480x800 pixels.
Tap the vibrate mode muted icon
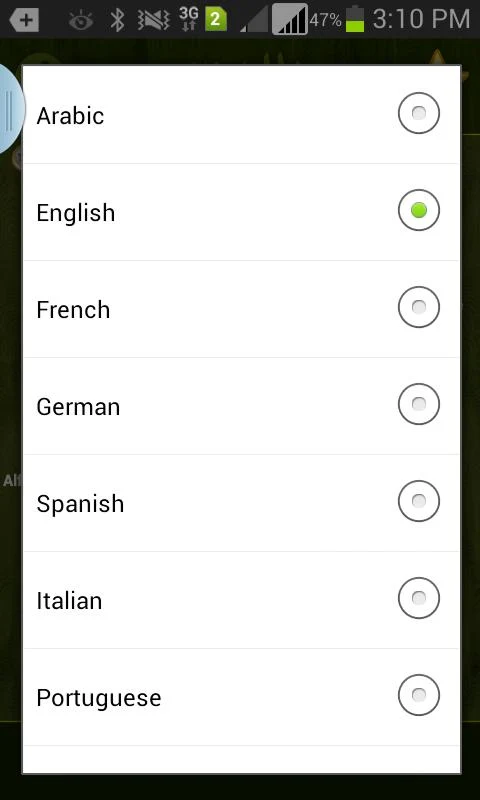click(x=154, y=20)
